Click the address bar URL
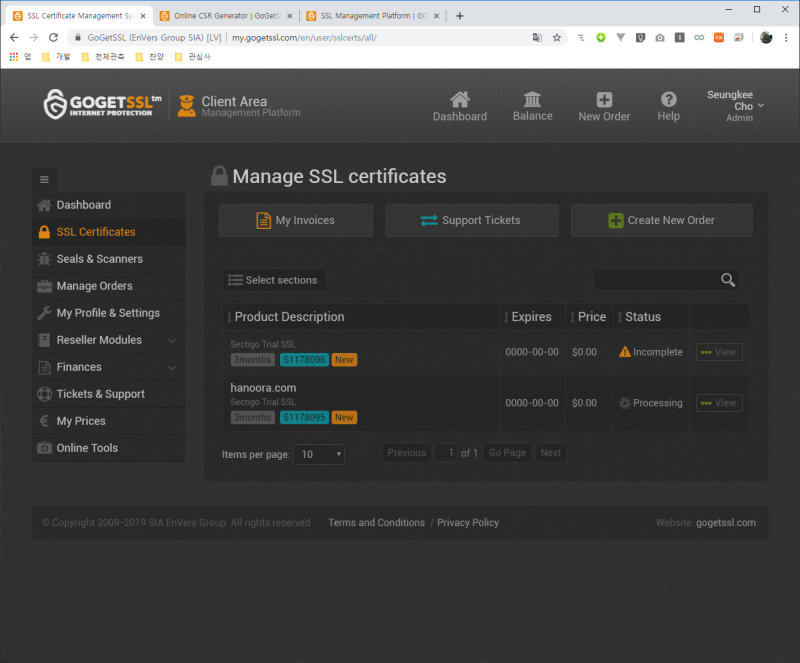The height and width of the screenshot is (663, 800). [x=304, y=37]
